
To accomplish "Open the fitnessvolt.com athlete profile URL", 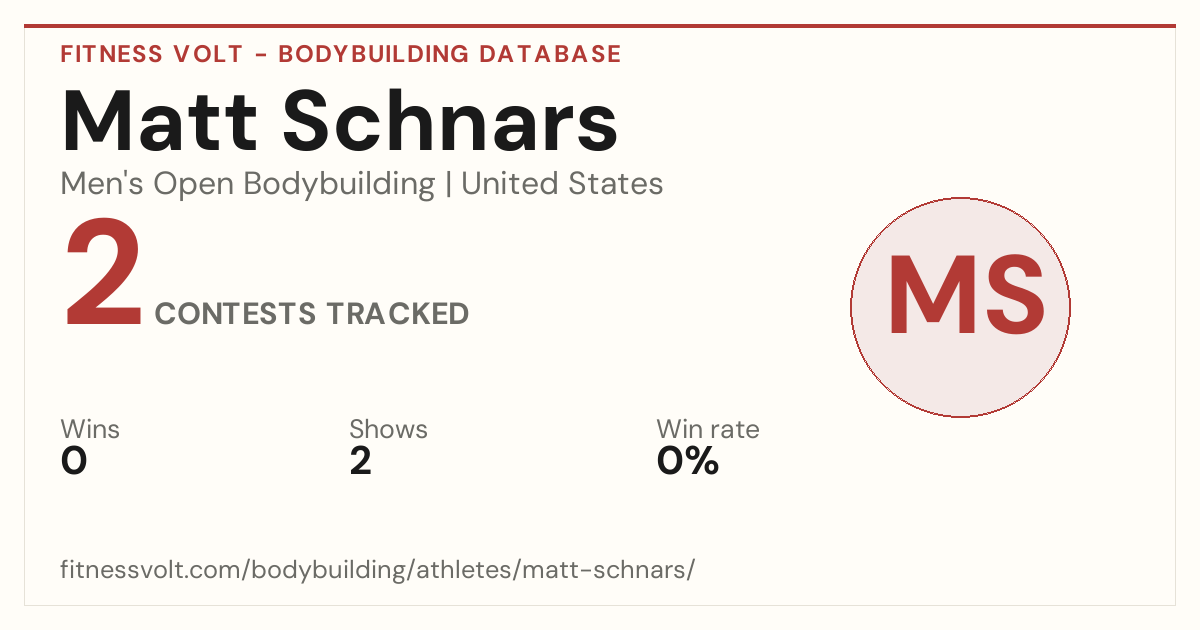I will (x=377, y=571).
